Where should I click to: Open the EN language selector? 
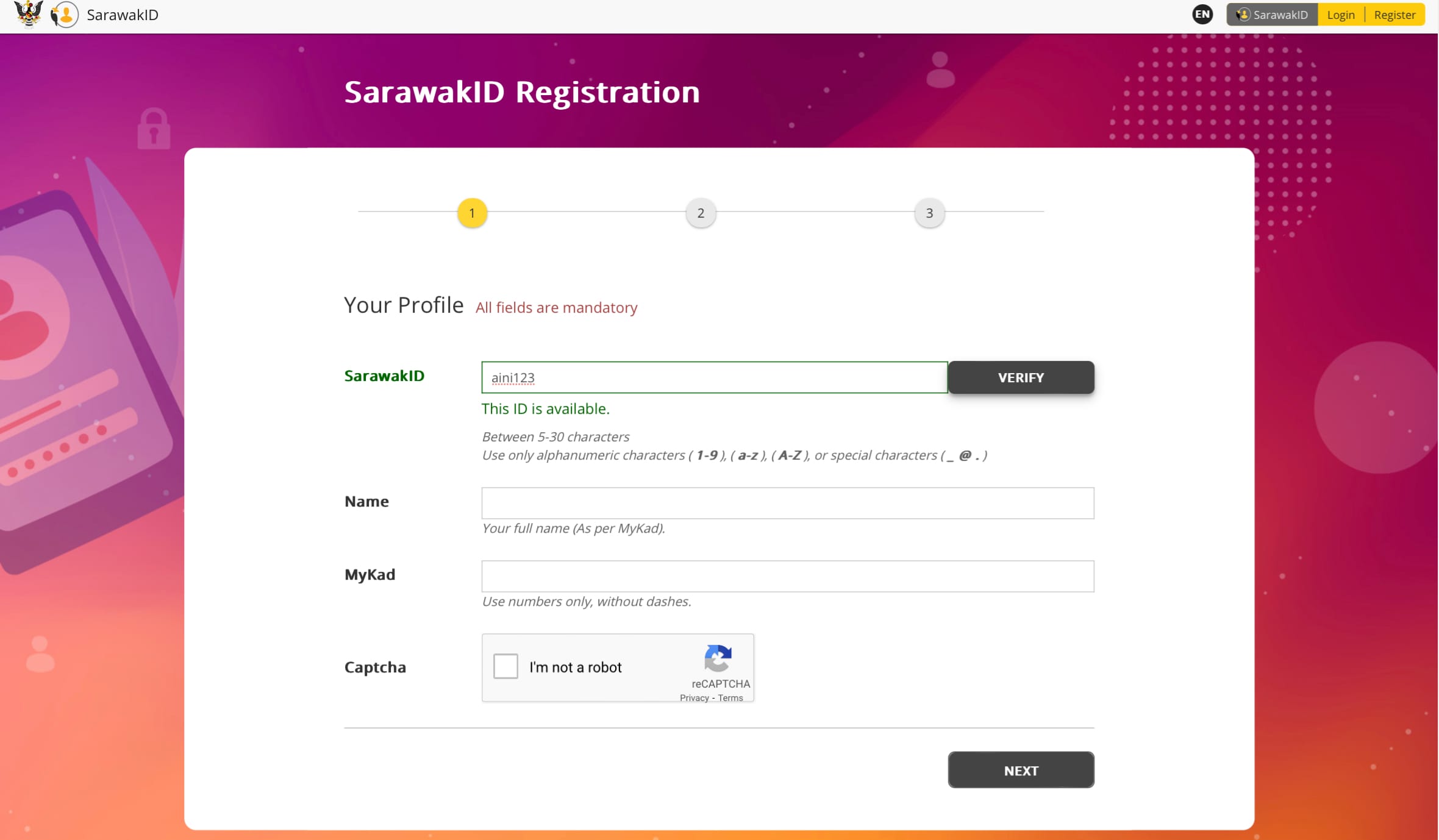pyautogui.click(x=1202, y=15)
